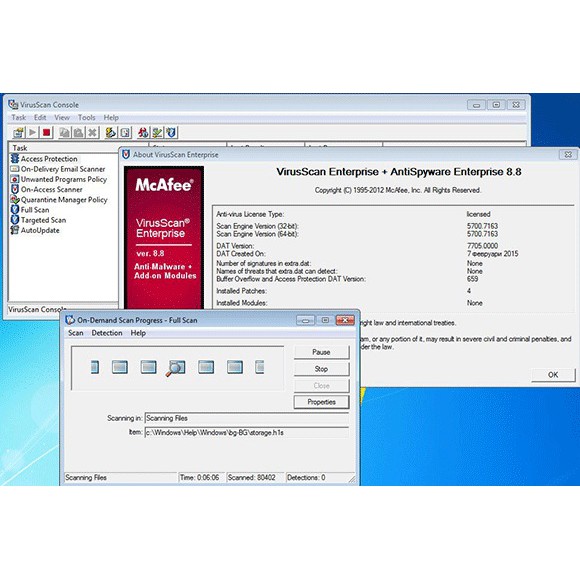Click the 'Scanning Files' status bar text
The height and width of the screenshot is (580, 580).
(x=86, y=478)
